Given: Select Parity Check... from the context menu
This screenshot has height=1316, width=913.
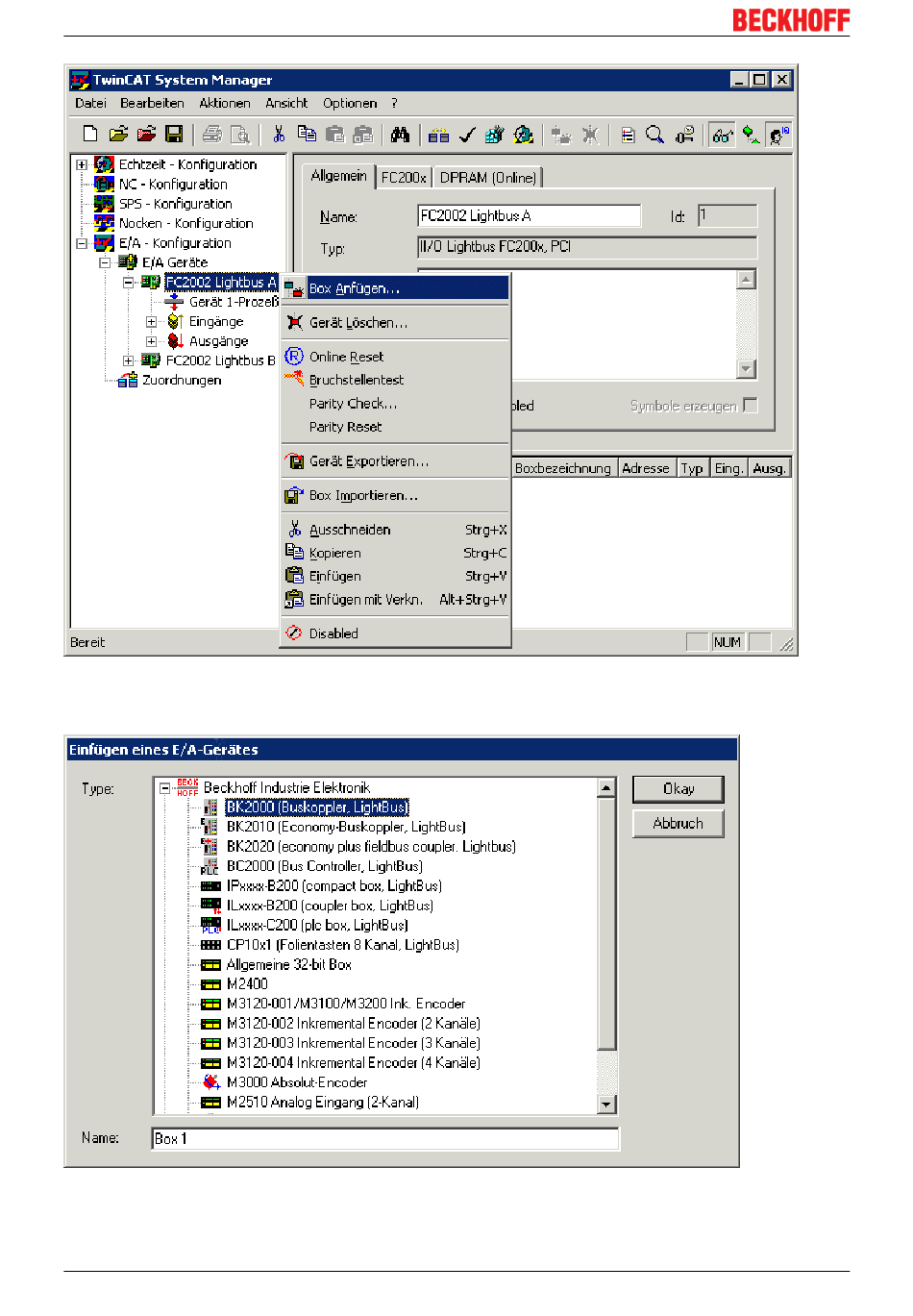Looking at the screenshot, I should (395, 404).
